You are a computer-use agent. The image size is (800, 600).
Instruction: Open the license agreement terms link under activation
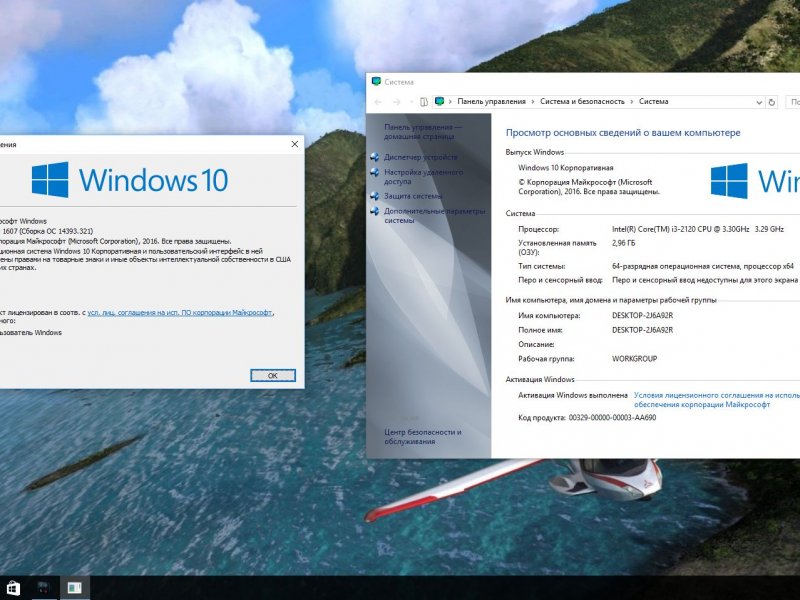point(716,399)
